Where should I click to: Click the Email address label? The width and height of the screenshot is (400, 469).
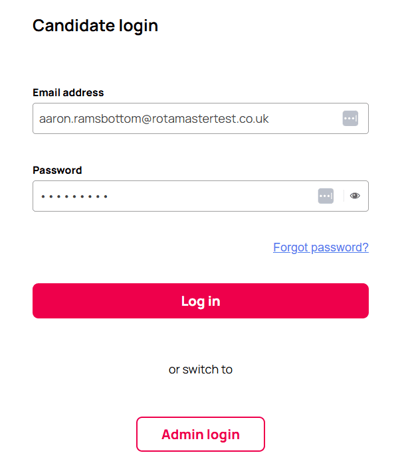click(x=68, y=92)
